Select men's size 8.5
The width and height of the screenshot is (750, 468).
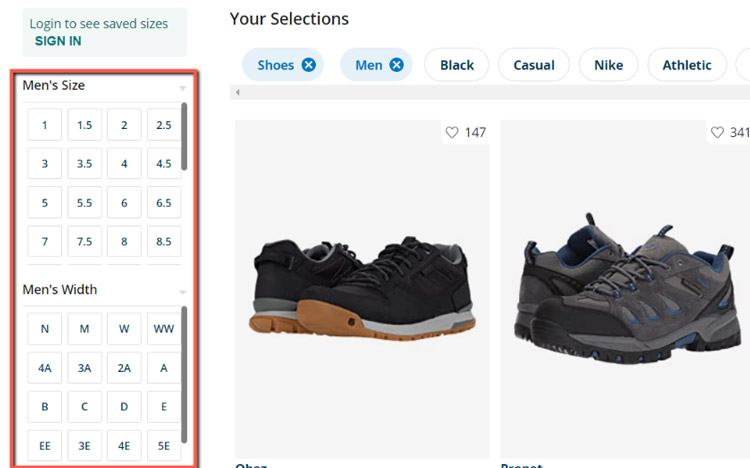(x=164, y=242)
